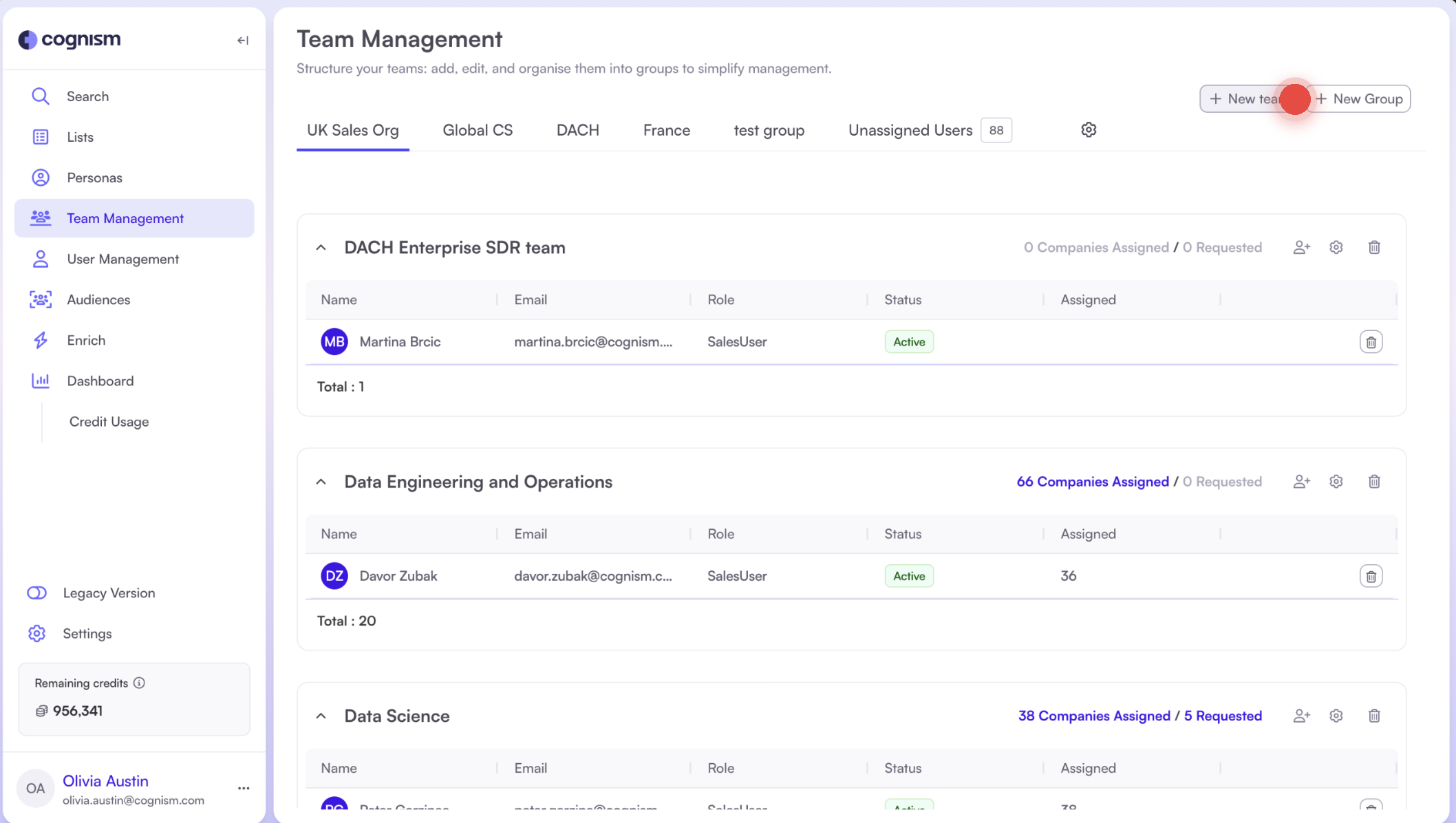The image size is (1456, 823).
Task: Click the delete trash icon for Data Engineering team
Action: click(1374, 482)
